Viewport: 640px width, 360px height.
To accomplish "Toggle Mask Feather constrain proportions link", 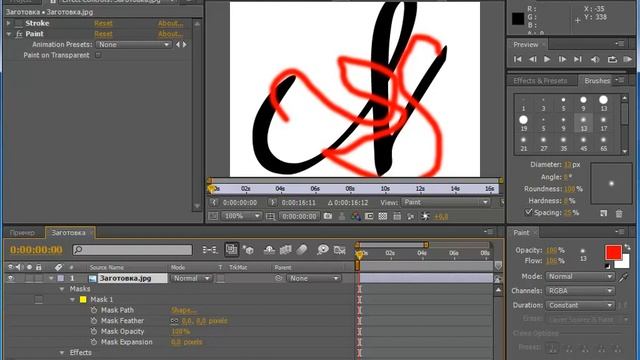I will tap(174, 321).
